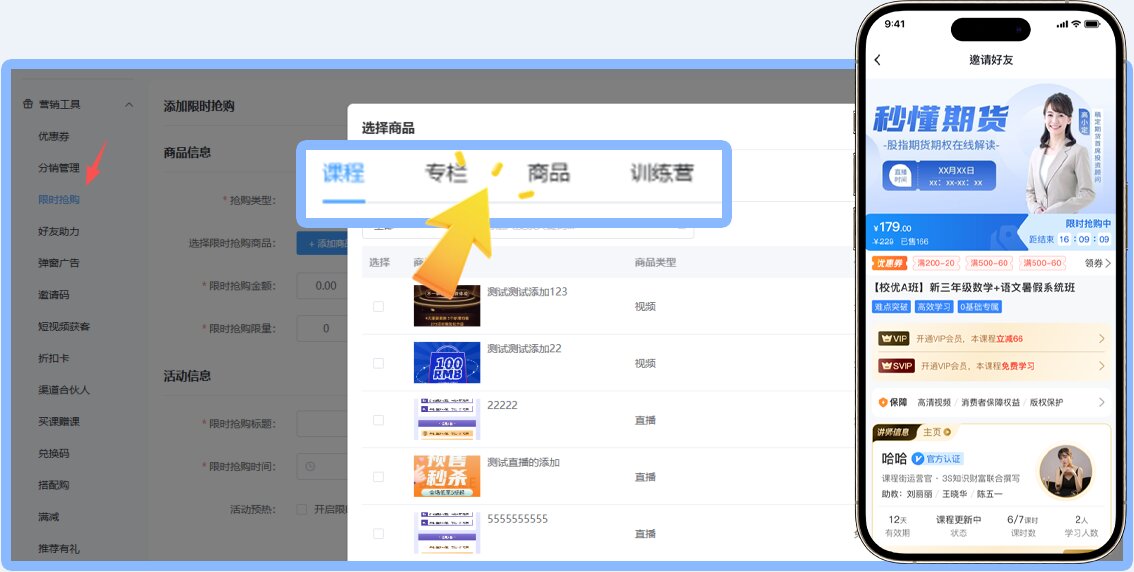Open 兑换码 in the sidebar

pos(54,453)
